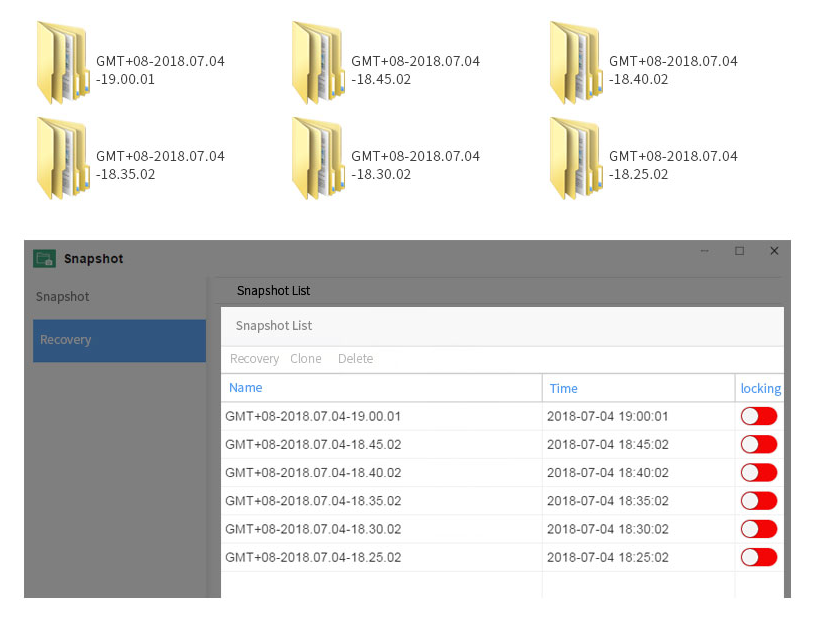Toggle locking for snapshot 18.30.02
The image size is (820, 620).
[759, 529]
